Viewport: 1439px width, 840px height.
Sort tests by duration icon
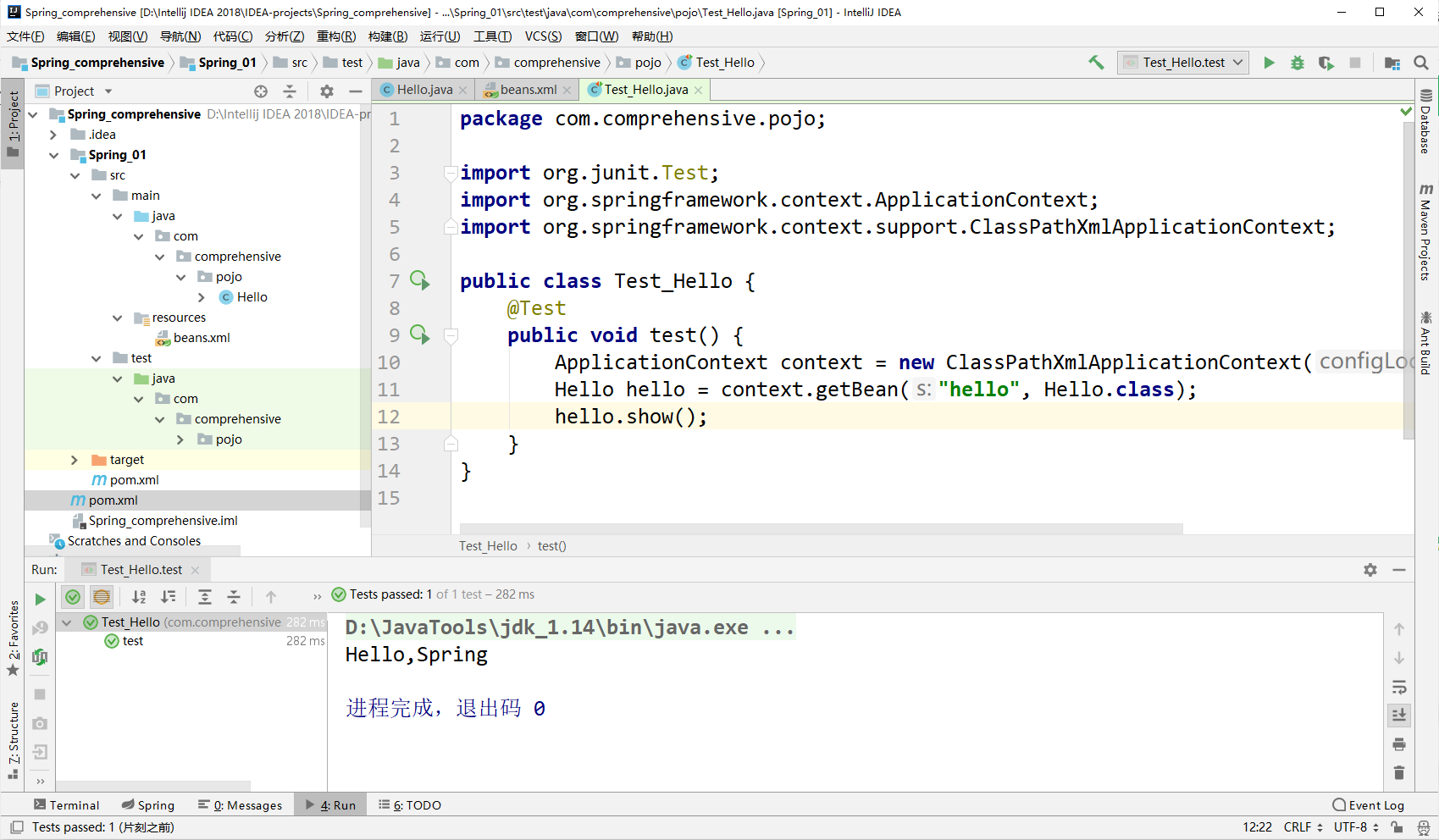169,597
